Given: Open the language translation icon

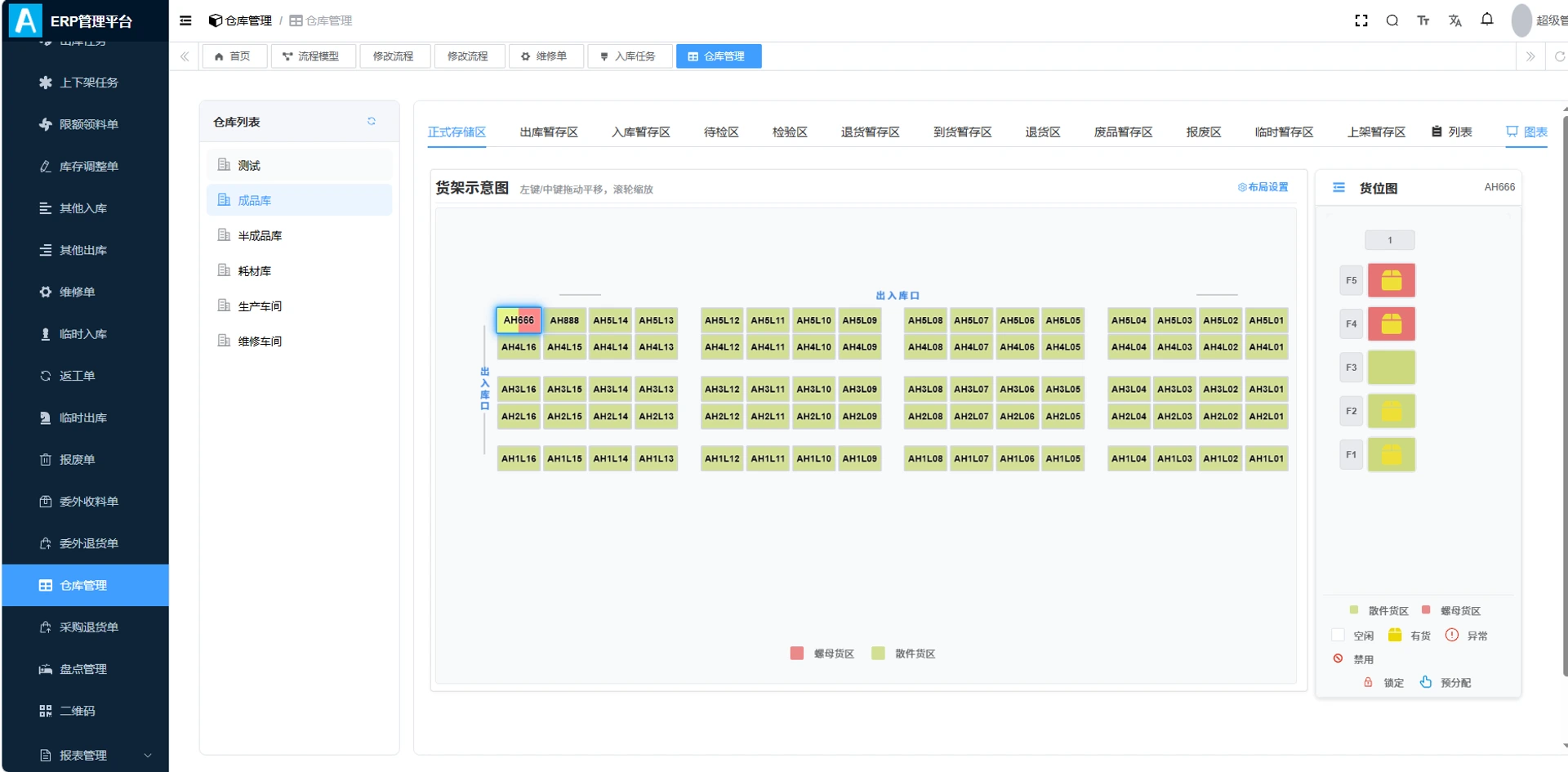Looking at the screenshot, I should 1455,20.
